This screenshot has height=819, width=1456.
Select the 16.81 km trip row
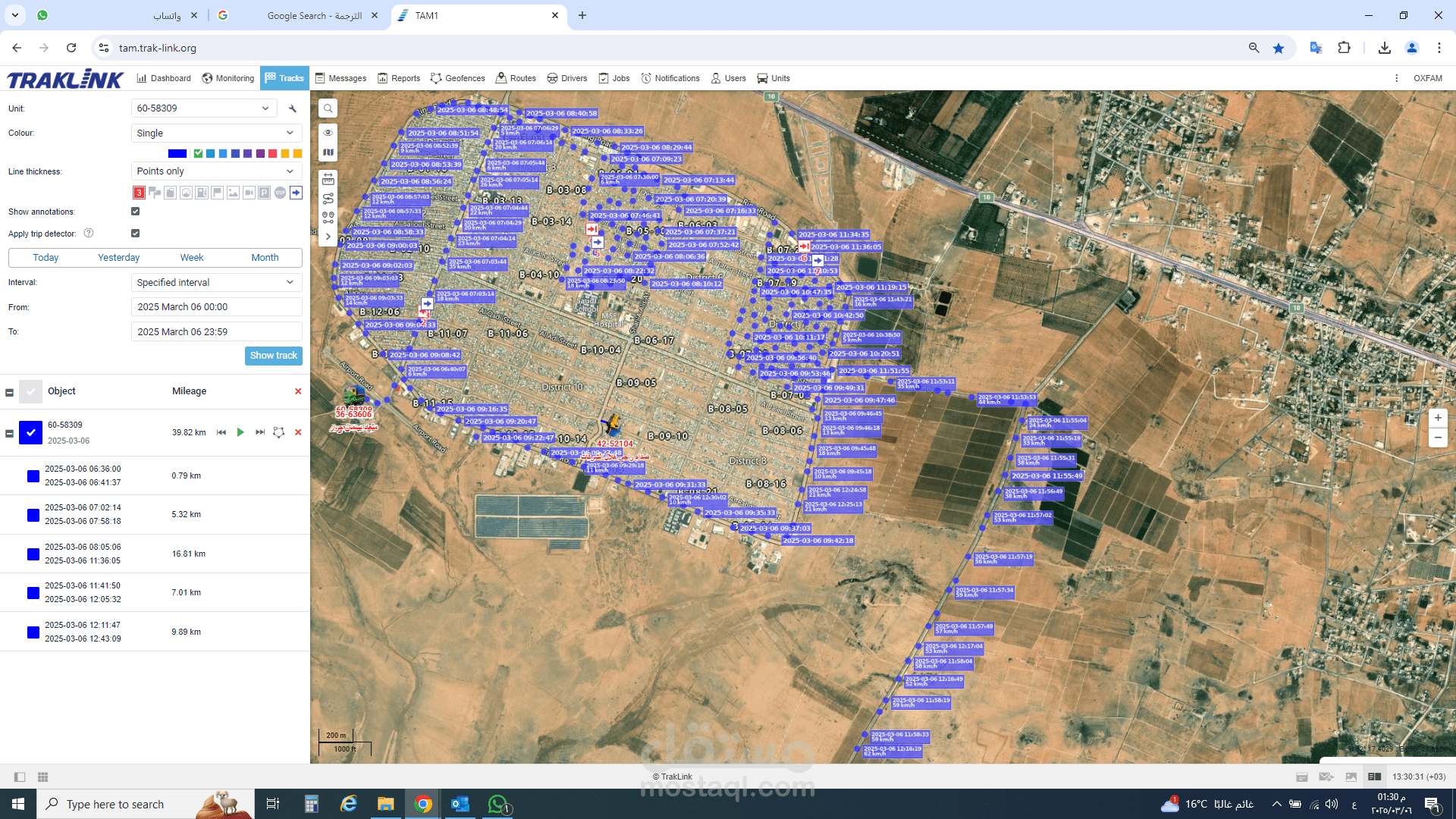pos(155,554)
